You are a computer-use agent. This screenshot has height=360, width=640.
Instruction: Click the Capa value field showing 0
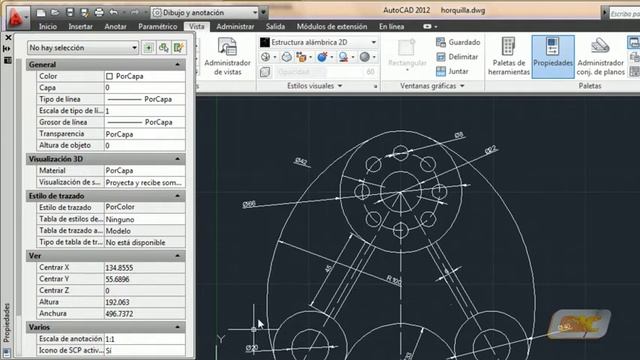144,88
